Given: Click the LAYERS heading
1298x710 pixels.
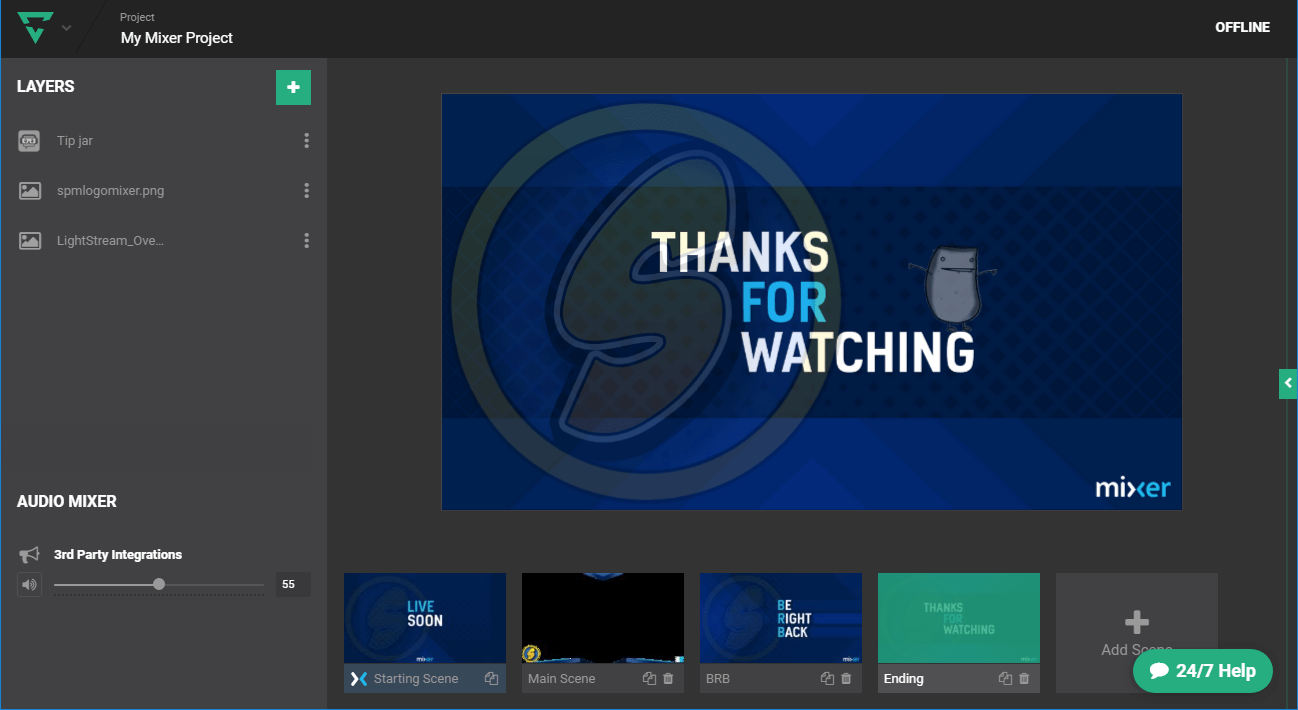Looking at the screenshot, I should (46, 87).
